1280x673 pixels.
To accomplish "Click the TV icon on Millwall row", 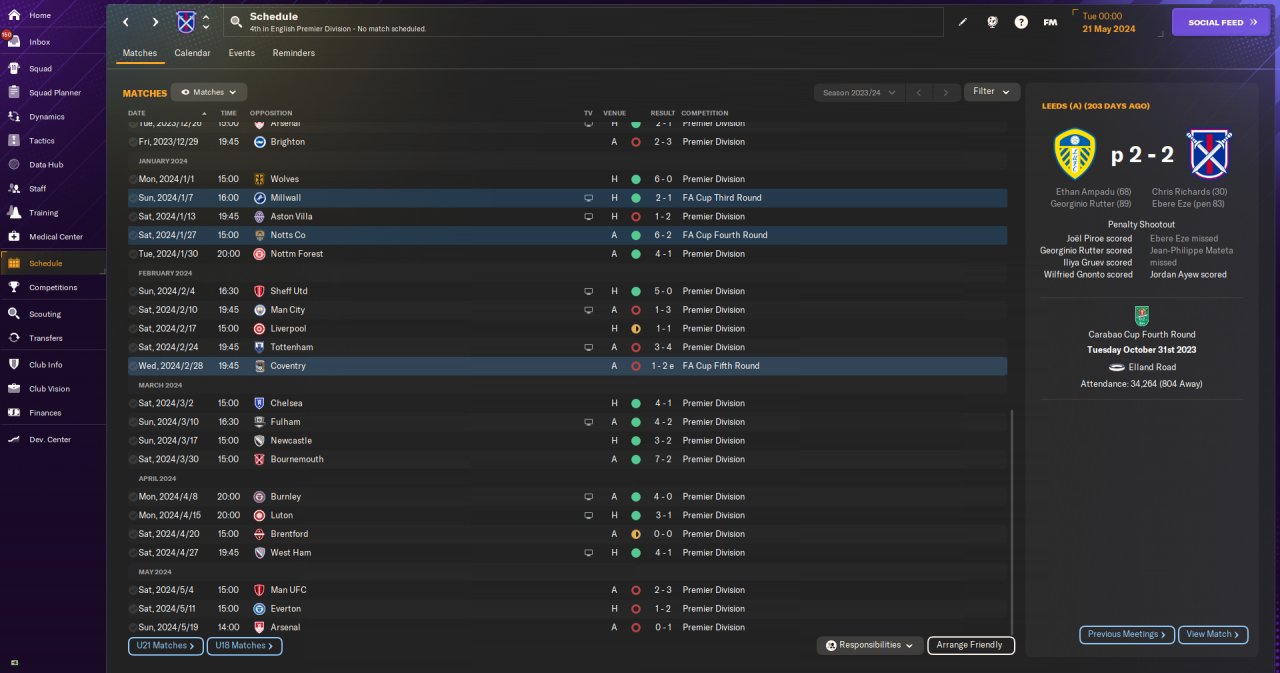I will click(589, 198).
